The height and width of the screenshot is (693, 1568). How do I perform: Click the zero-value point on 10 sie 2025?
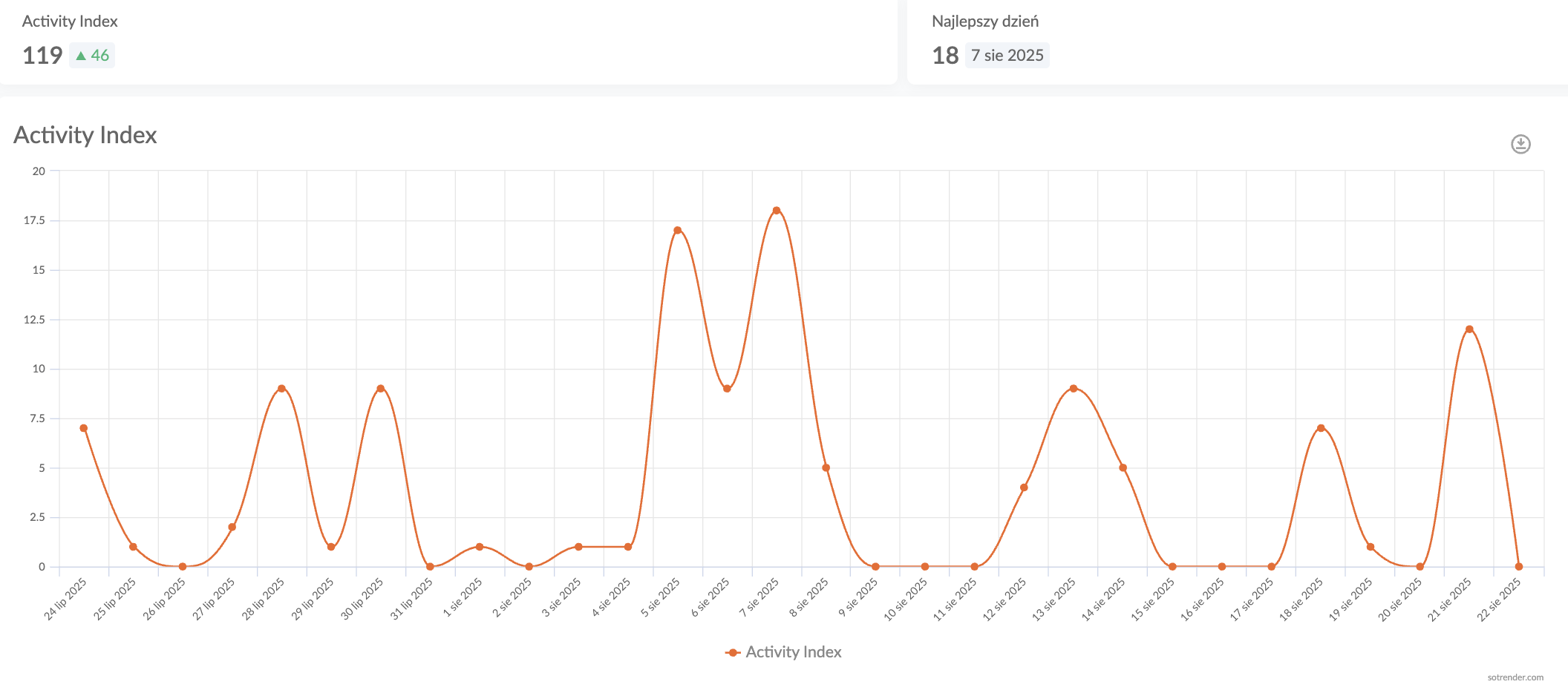[x=924, y=565]
